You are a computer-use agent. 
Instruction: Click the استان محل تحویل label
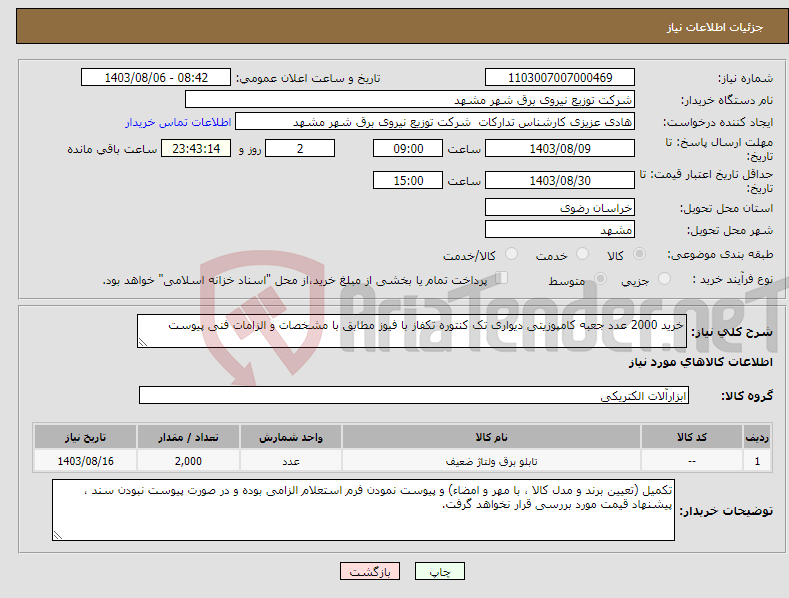(726, 208)
